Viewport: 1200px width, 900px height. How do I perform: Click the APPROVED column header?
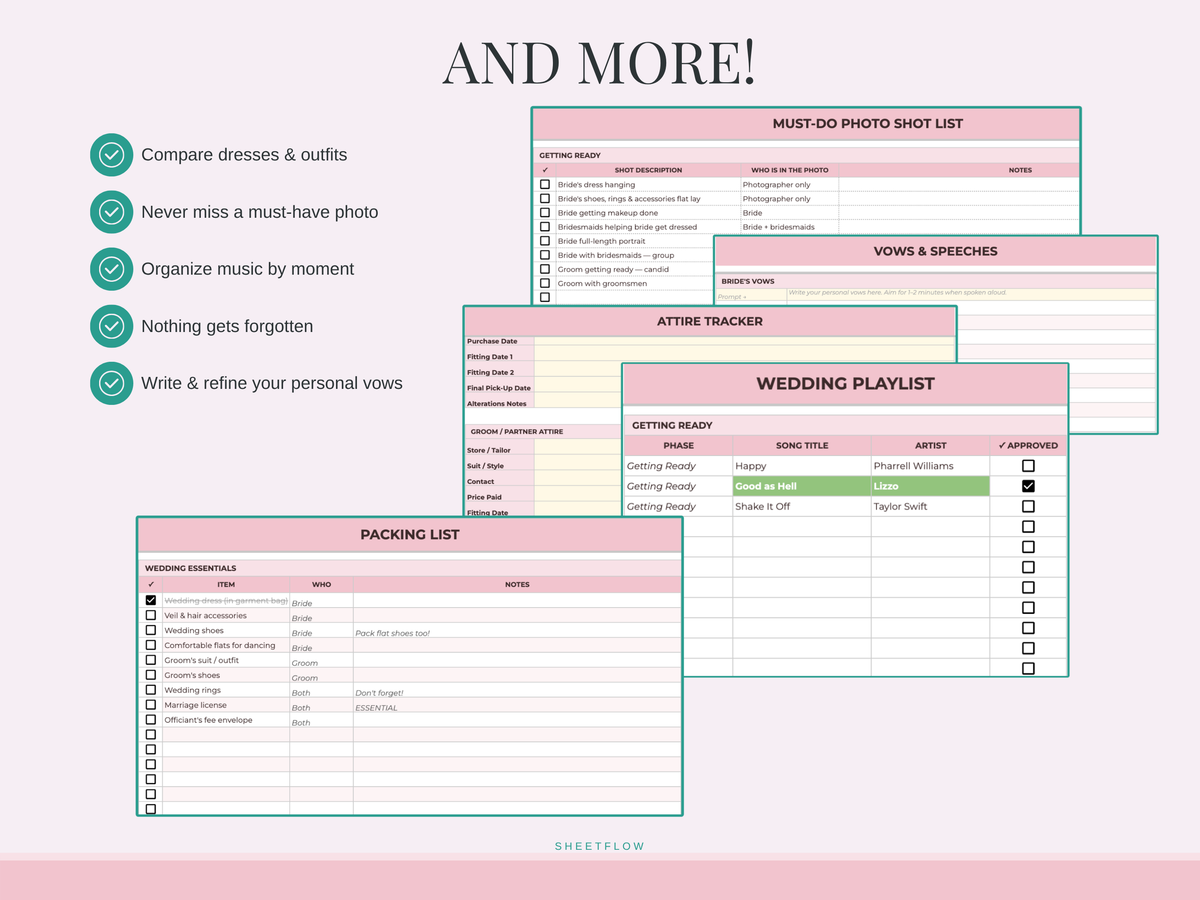(x=1028, y=445)
